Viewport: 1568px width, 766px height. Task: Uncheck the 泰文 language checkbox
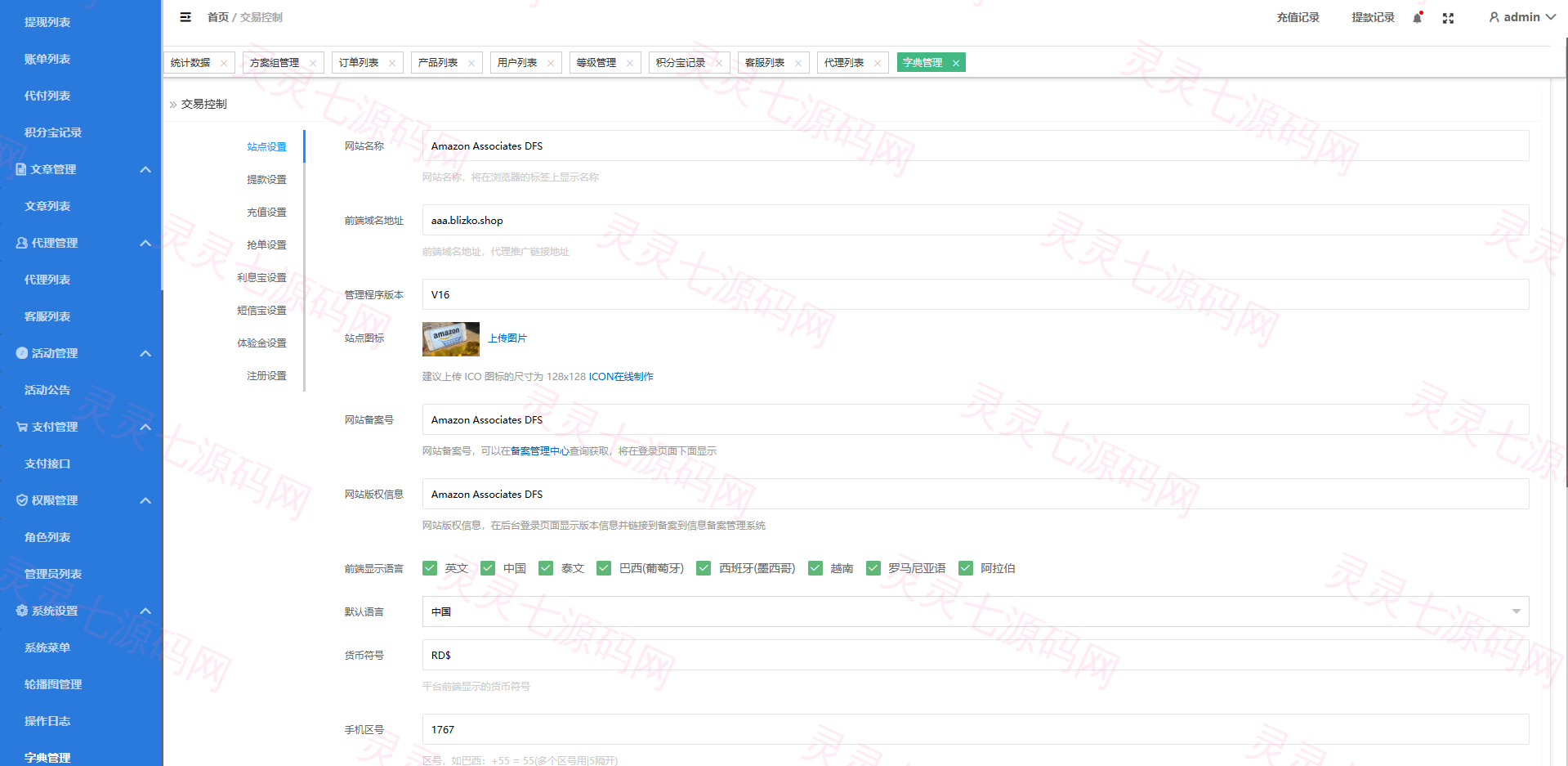(546, 568)
